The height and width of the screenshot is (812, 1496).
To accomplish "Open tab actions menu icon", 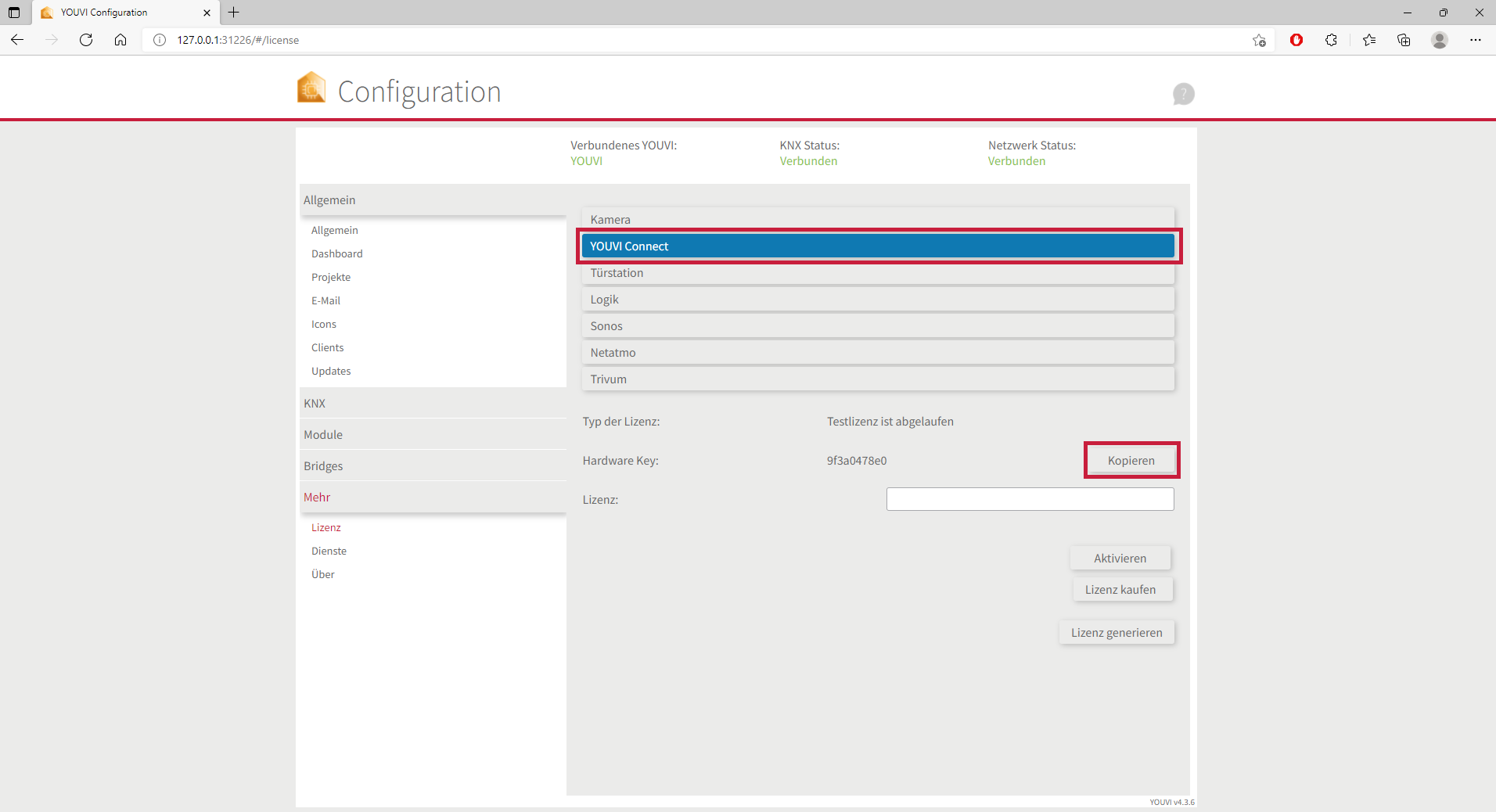I will pos(14,13).
